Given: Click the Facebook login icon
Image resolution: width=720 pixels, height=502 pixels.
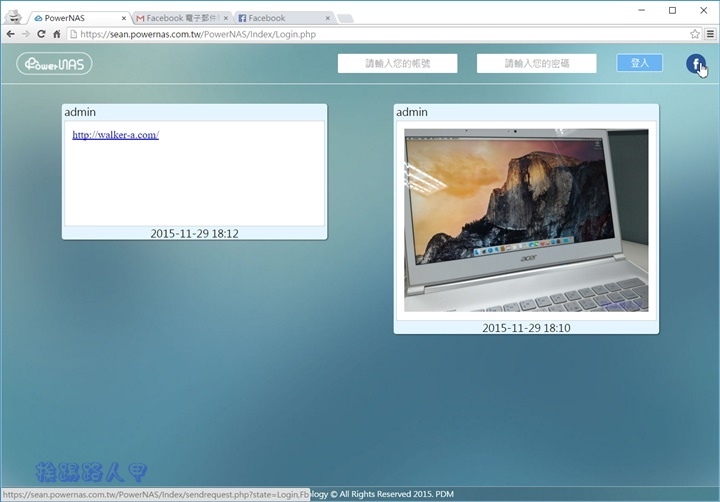Looking at the screenshot, I should tap(695, 64).
